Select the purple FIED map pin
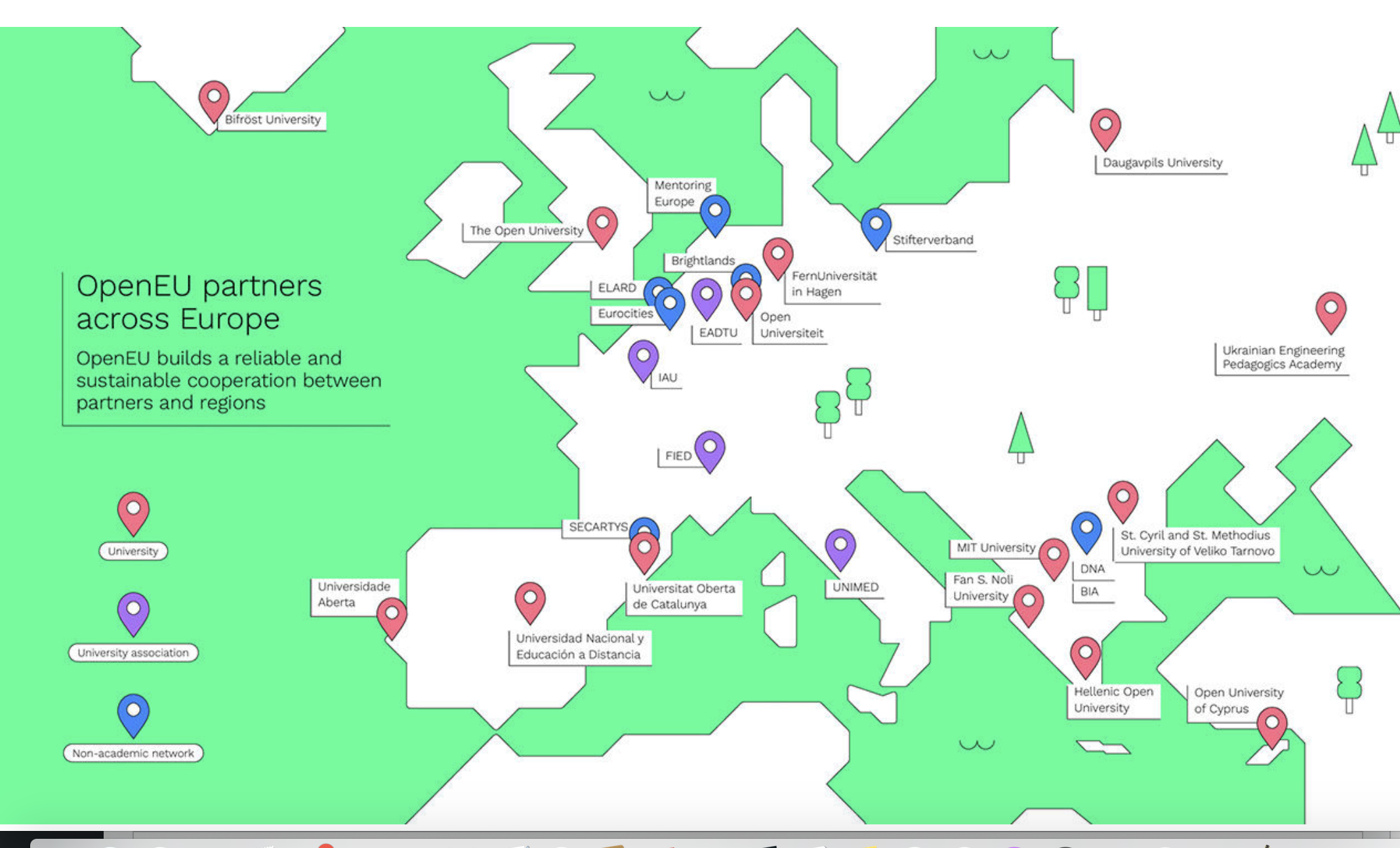This screenshot has height=848, width=1400. [x=710, y=451]
